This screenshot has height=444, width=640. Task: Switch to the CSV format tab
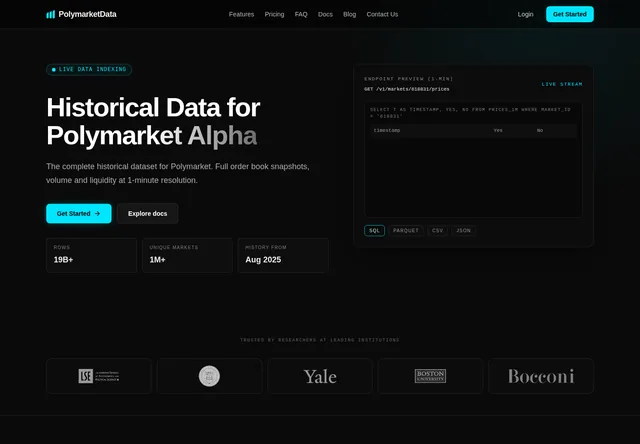(438, 231)
